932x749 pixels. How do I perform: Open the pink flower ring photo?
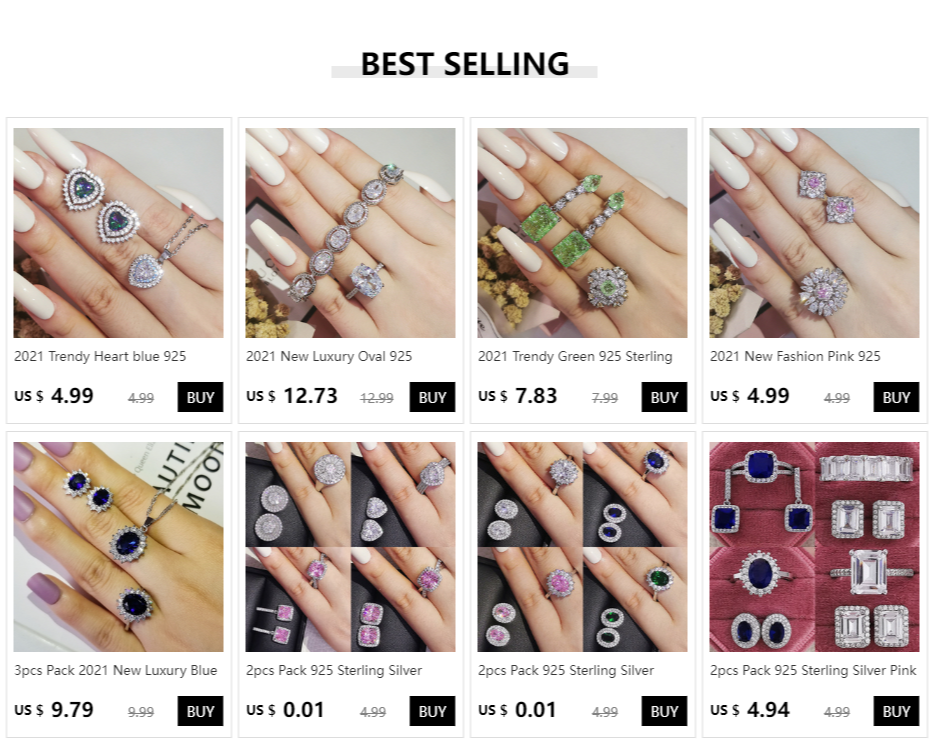(x=814, y=232)
